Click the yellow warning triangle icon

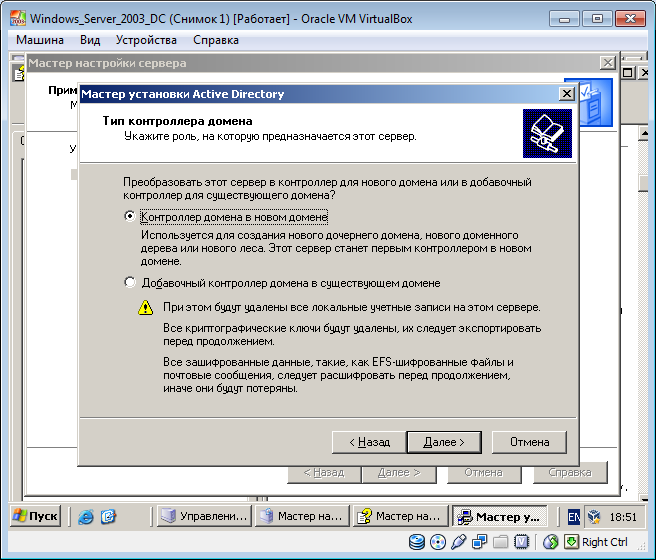tap(146, 307)
